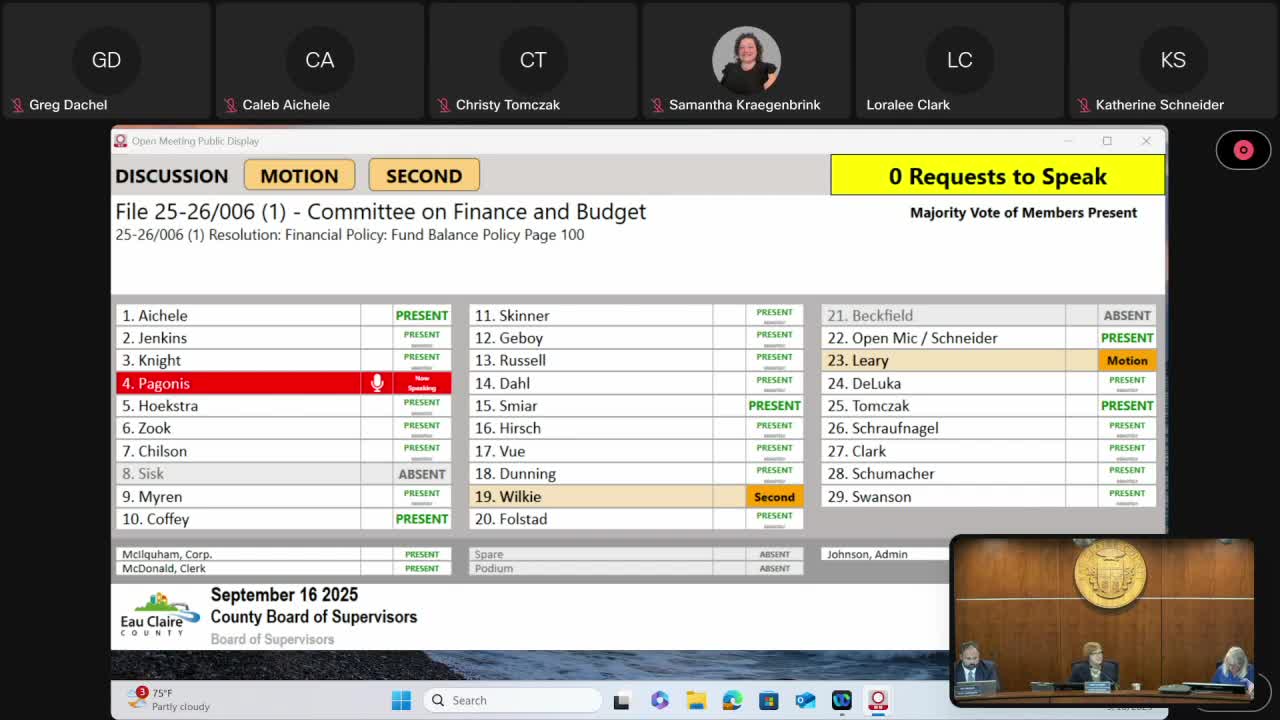Screen dimensions: 1280x720
Task: Click 'Majority Vote of Members Present' text
Action: (x=1023, y=213)
